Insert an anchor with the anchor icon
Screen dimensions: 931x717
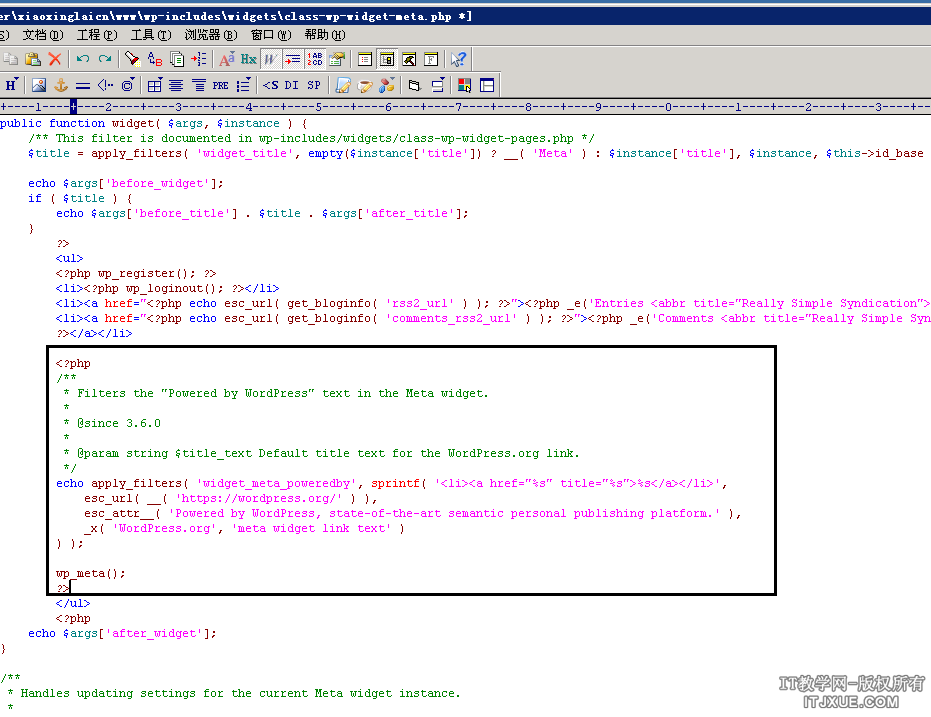[60, 85]
